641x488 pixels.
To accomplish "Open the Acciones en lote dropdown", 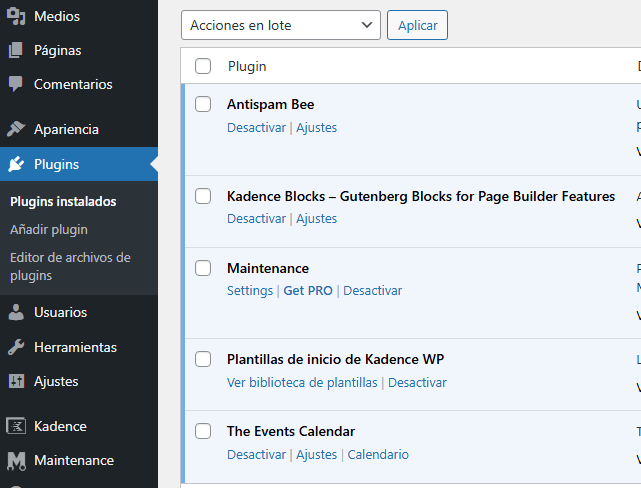I will [280, 25].
